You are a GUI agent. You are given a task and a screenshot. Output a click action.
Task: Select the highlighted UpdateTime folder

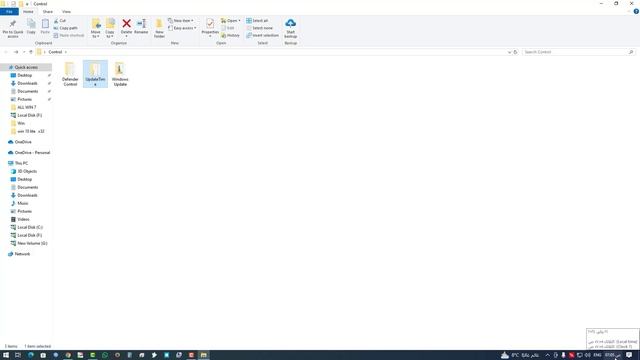coord(95,74)
